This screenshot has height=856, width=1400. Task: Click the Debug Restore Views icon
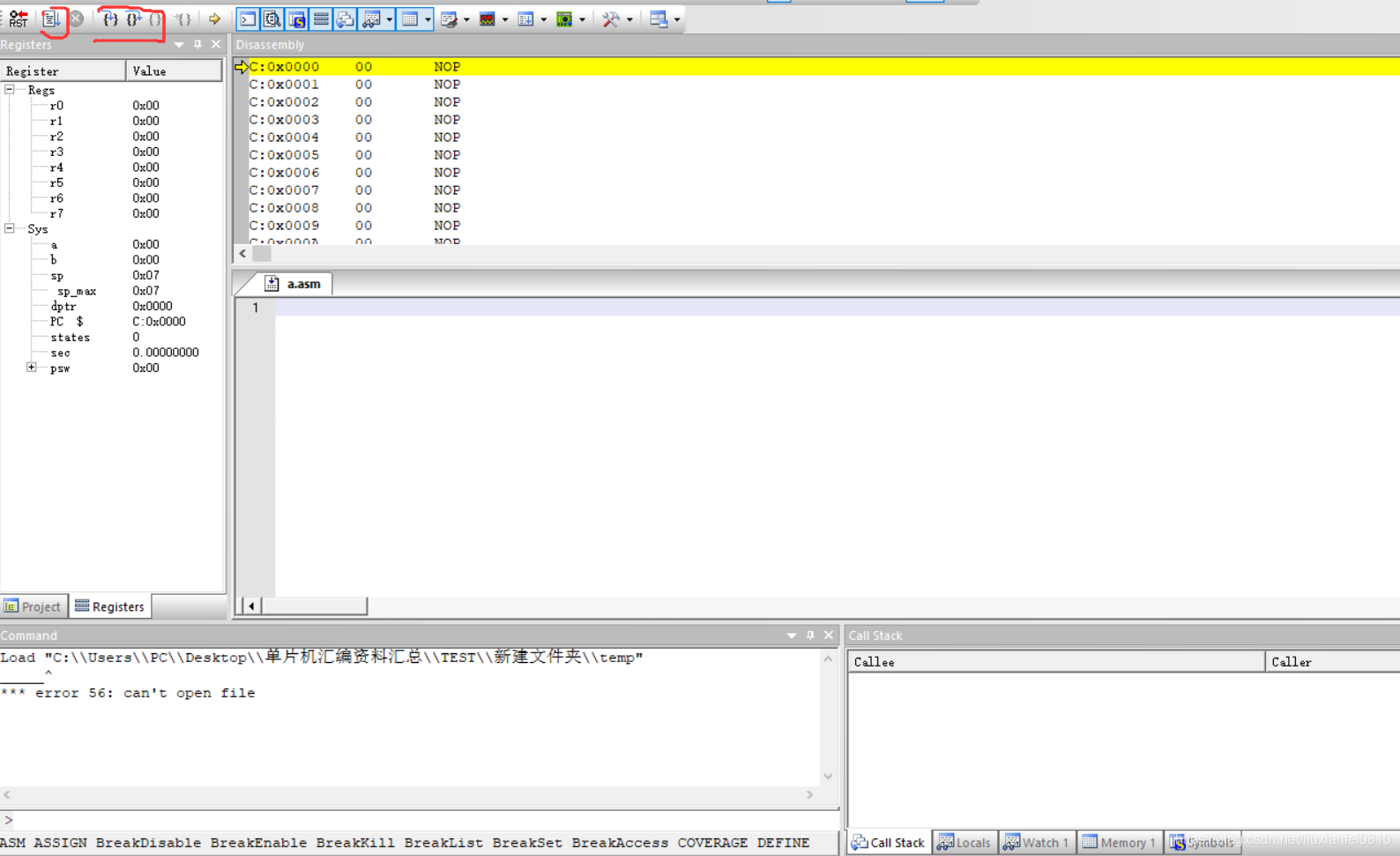click(659, 19)
